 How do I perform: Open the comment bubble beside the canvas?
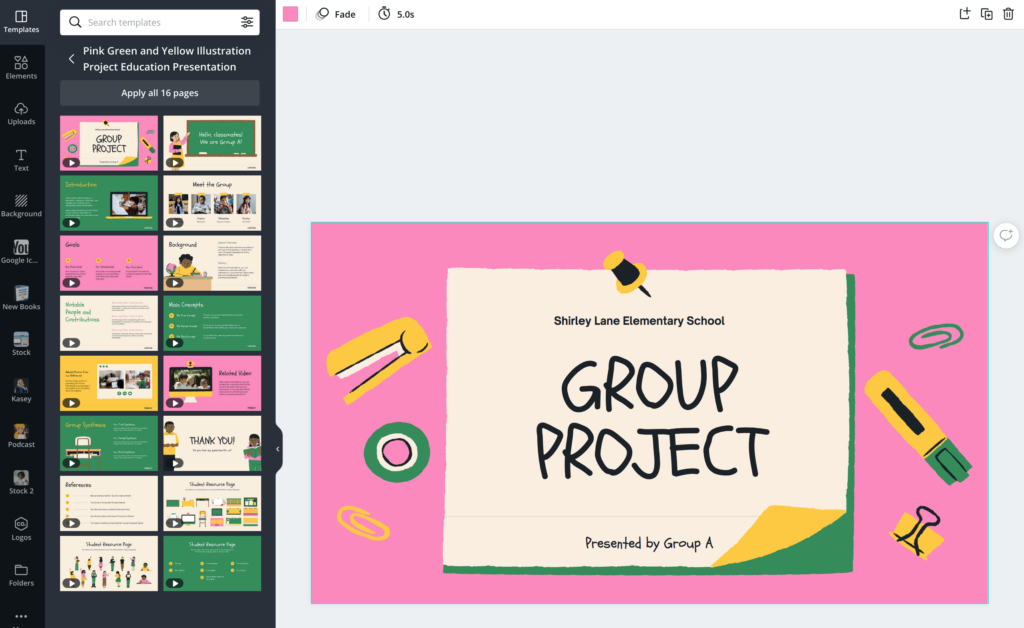click(1005, 235)
